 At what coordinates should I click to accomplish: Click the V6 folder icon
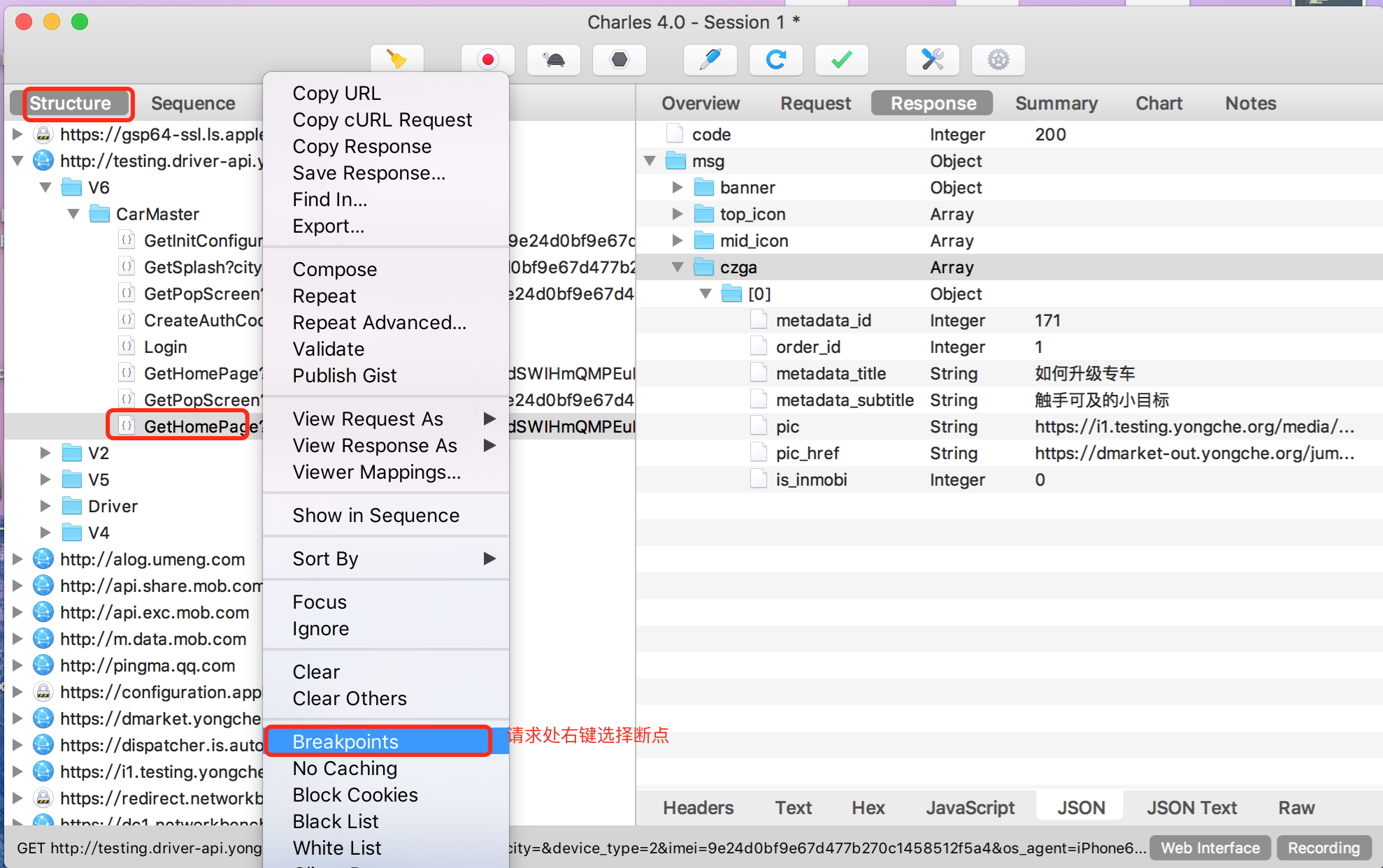[x=71, y=187]
